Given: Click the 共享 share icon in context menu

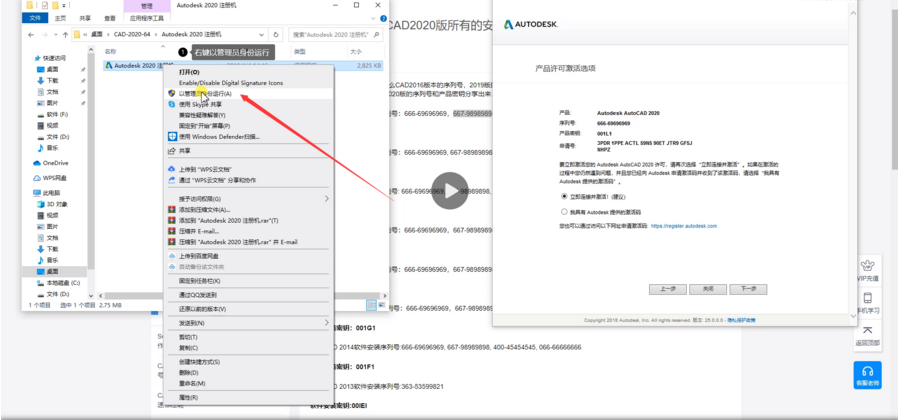Looking at the screenshot, I should coord(171,151).
